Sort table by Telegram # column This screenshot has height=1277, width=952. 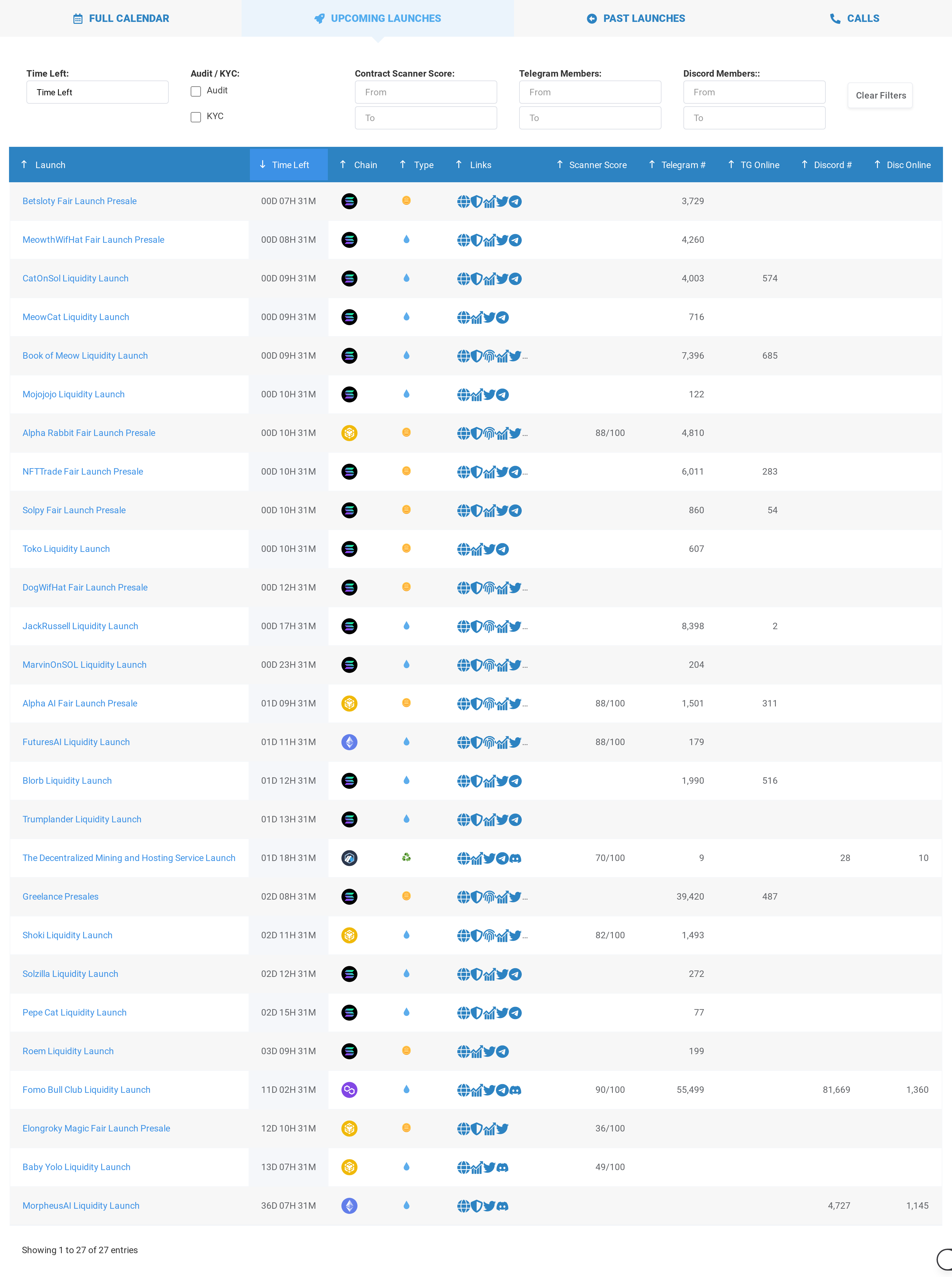pos(677,165)
